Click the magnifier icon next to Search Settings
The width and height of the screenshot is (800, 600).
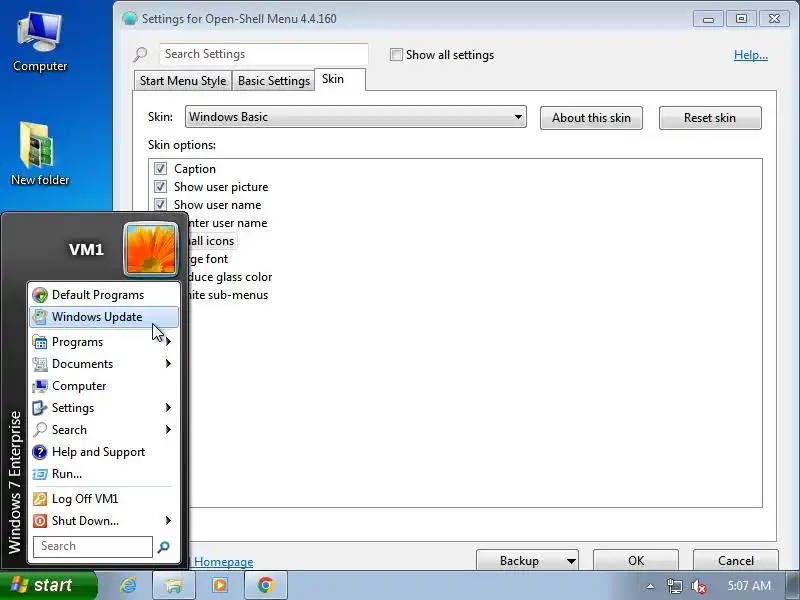tap(140, 54)
